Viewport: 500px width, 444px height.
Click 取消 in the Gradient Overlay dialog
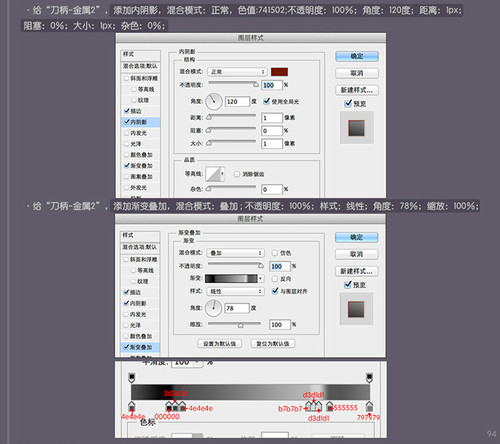(x=356, y=254)
